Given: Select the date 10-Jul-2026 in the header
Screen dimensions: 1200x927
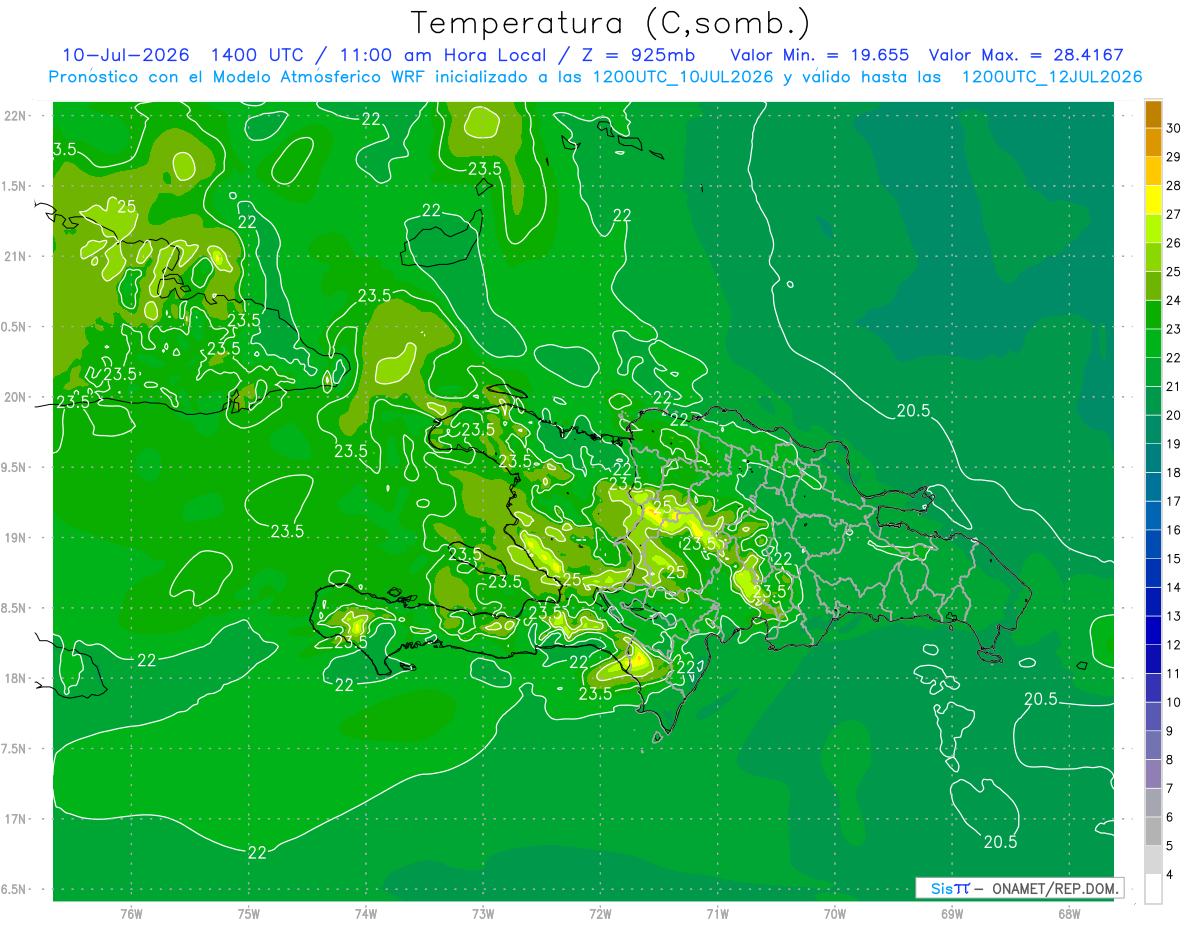Looking at the screenshot, I should [126, 55].
